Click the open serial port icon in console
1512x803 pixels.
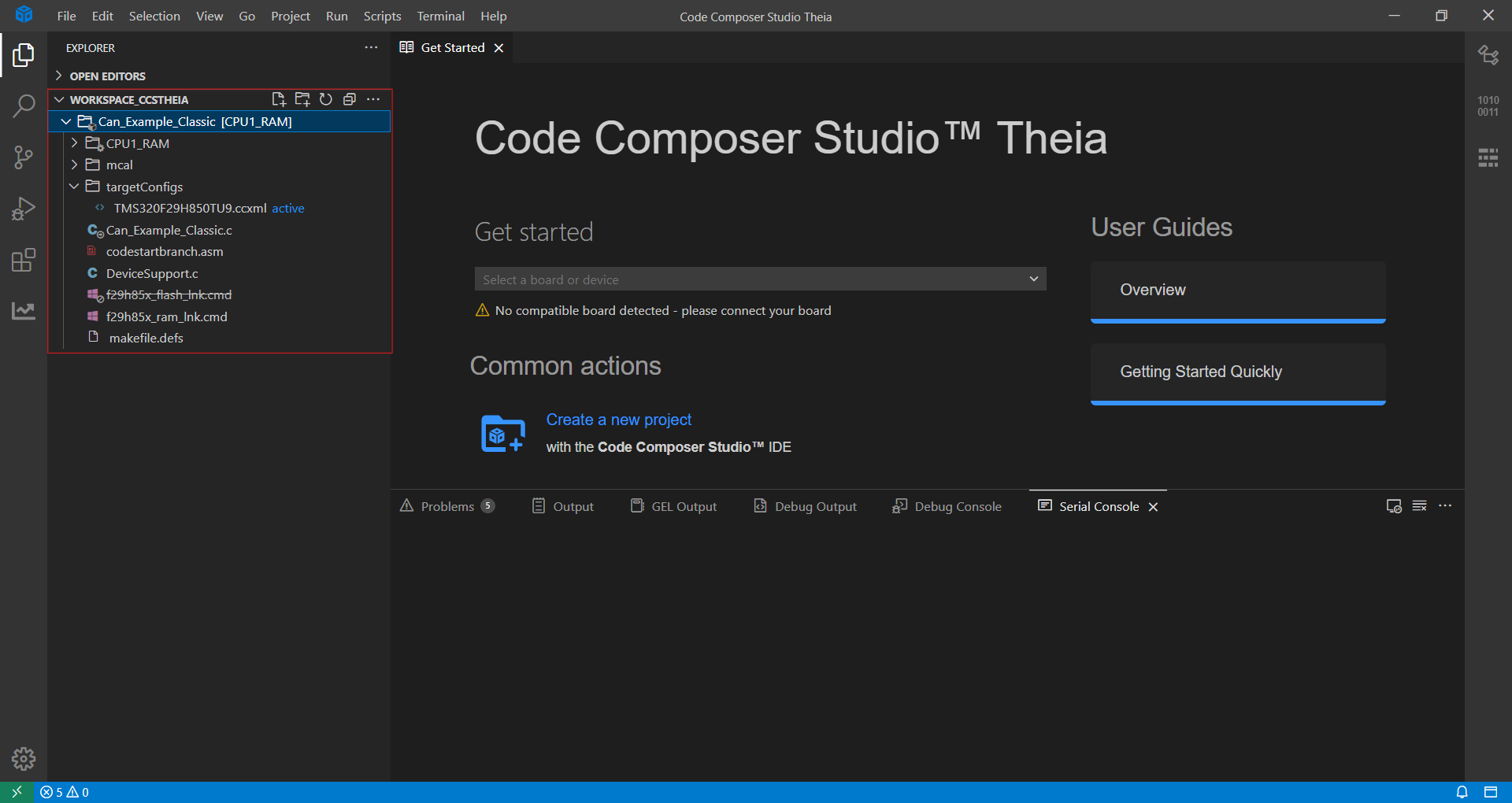1394,506
